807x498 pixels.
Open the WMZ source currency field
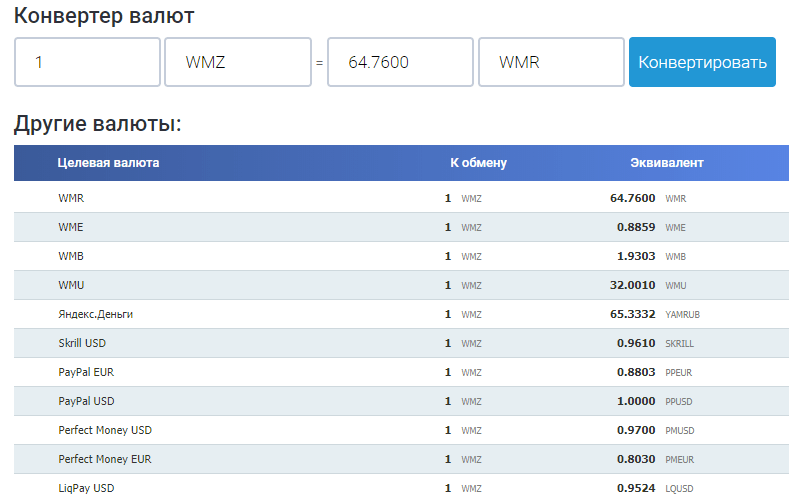(238, 62)
